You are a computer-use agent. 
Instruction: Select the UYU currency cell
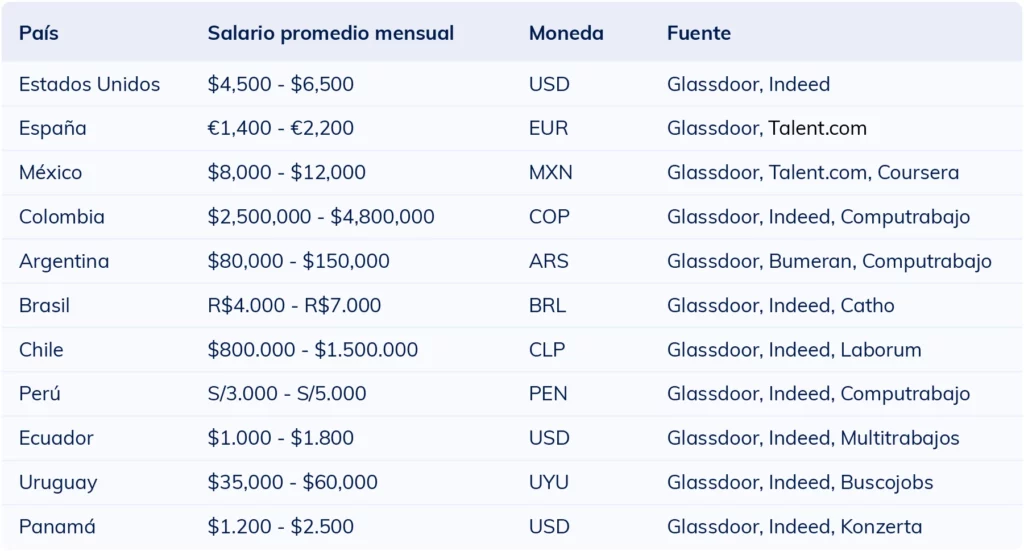(x=548, y=482)
